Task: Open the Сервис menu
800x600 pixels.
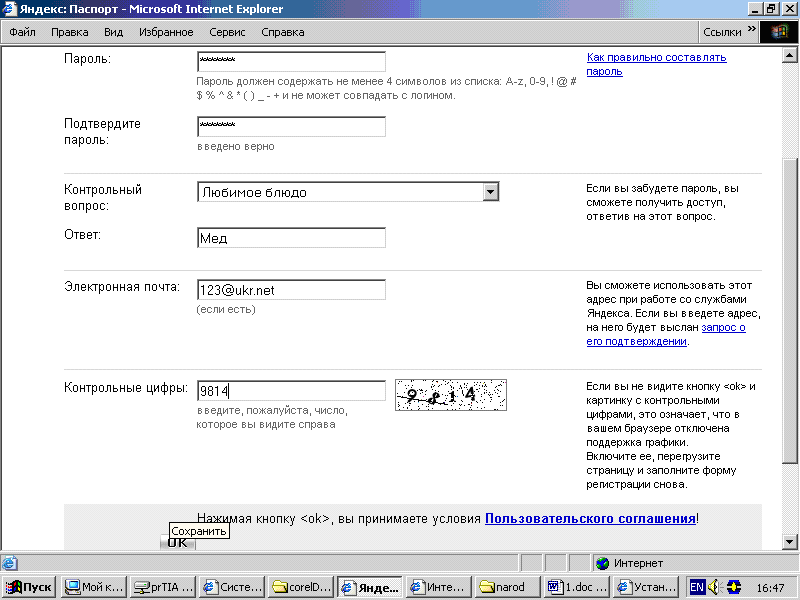Action: pyautogui.click(x=227, y=32)
